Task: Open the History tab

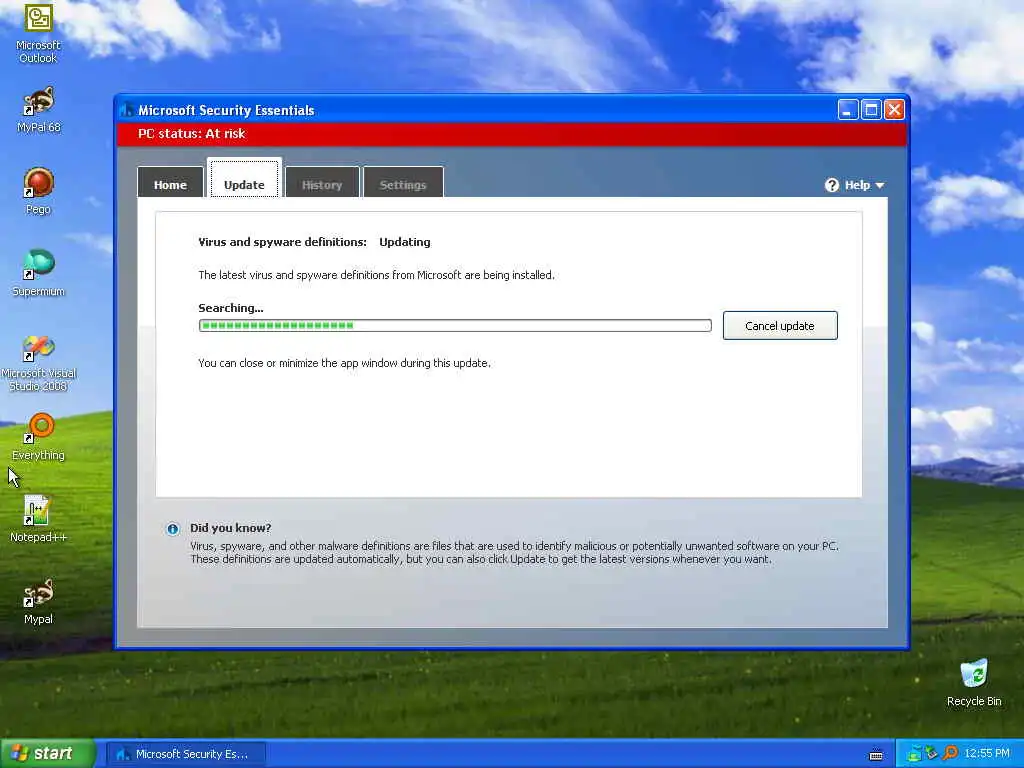Action: point(322,182)
